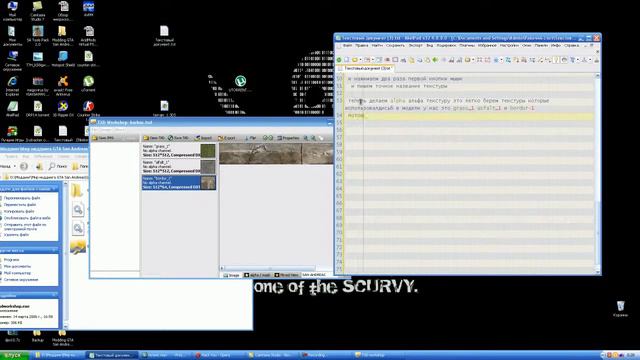Select the grass_1 texture thumbnail
This screenshot has width=640, height=360.
[208, 151]
